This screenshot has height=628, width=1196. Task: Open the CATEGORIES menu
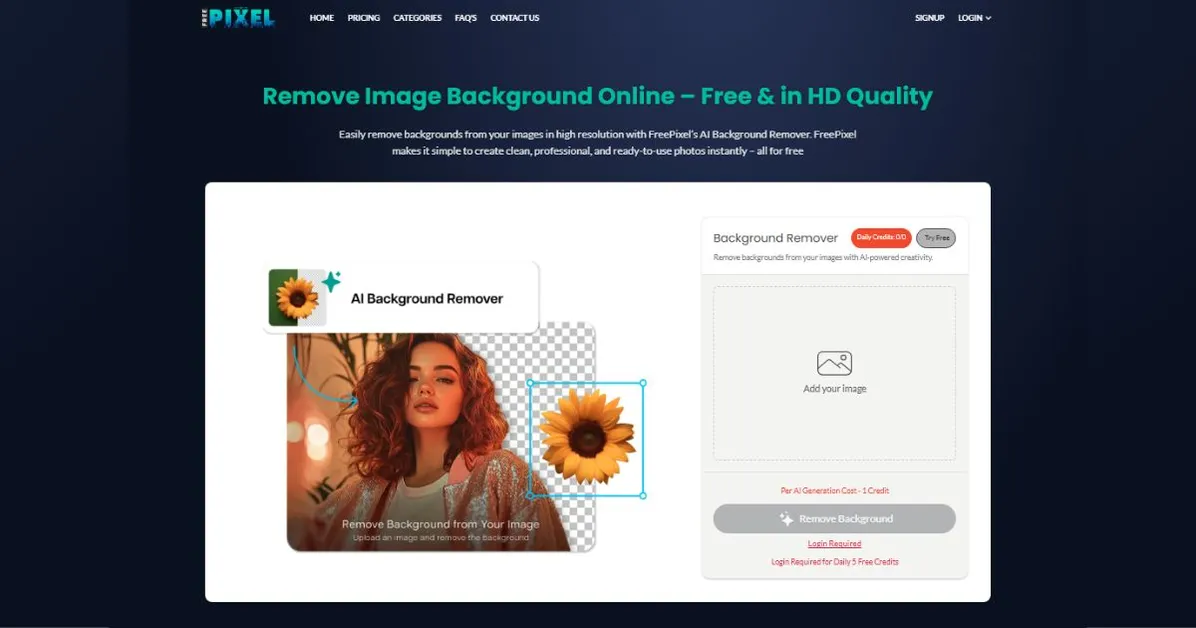tap(417, 18)
